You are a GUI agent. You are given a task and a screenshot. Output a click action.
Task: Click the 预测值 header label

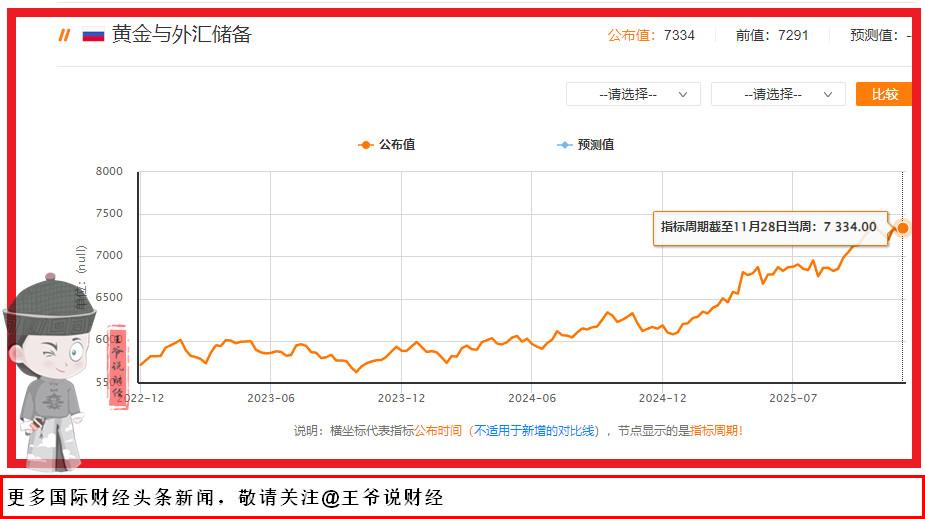[874, 35]
